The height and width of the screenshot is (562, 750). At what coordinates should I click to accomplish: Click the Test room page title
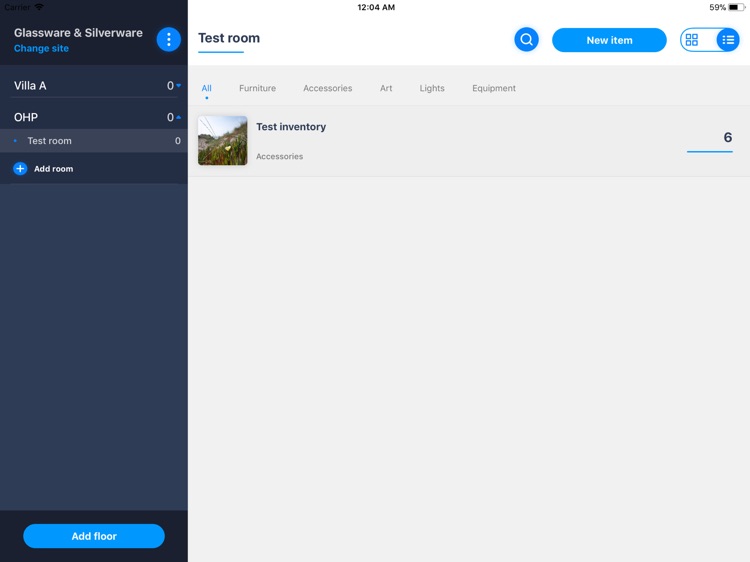click(x=229, y=38)
